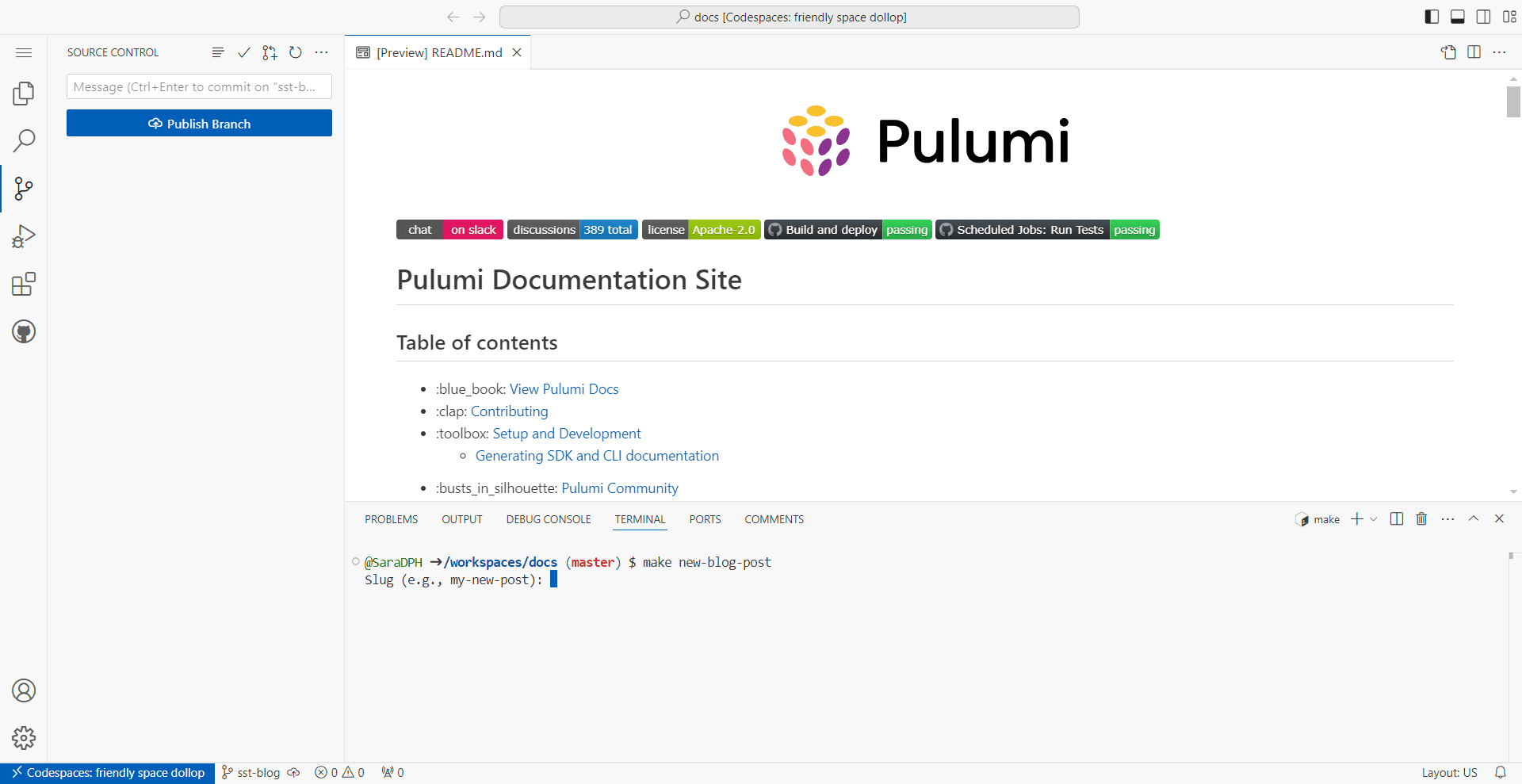Click the Create Pull Request icon
Image resolution: width=1522 pixels, height=784 pixels.
(x=270, y=52)
